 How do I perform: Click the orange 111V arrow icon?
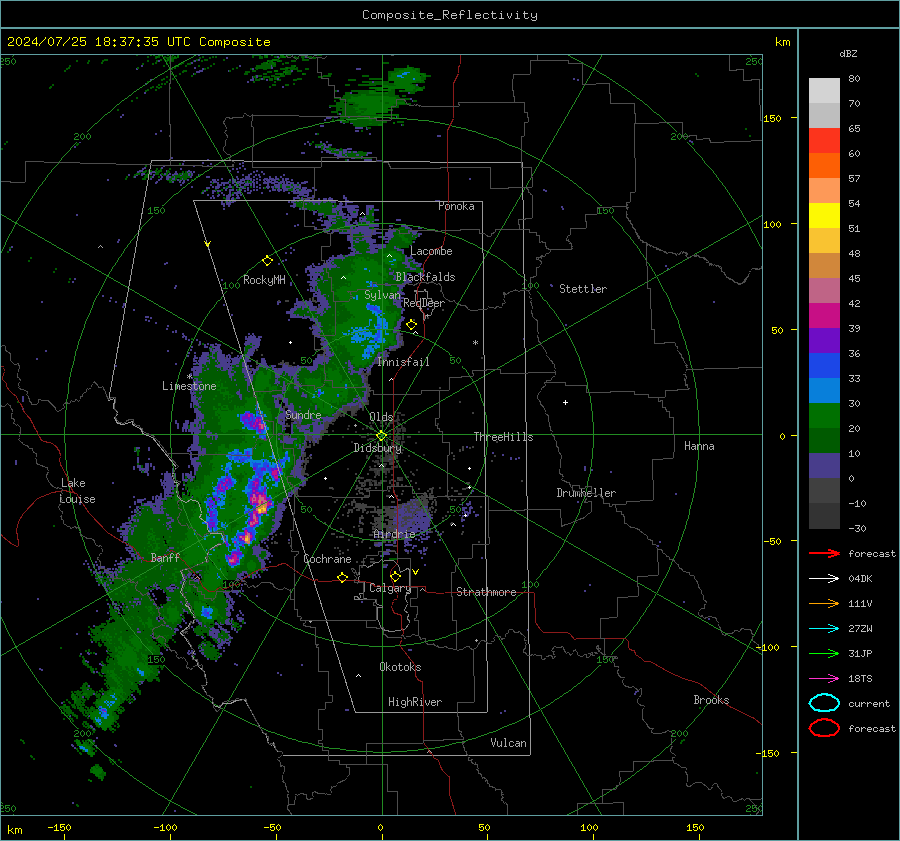tap(824, 603)
